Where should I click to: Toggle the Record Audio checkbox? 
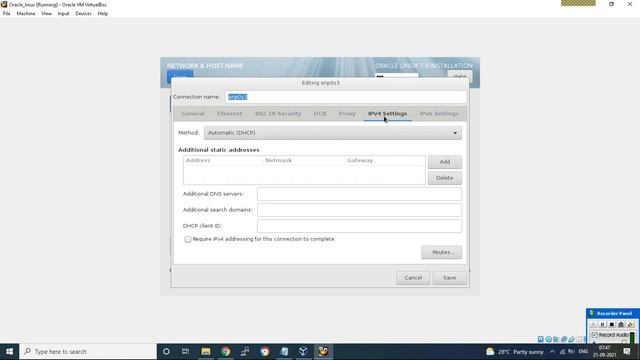(x=595, y=335)
